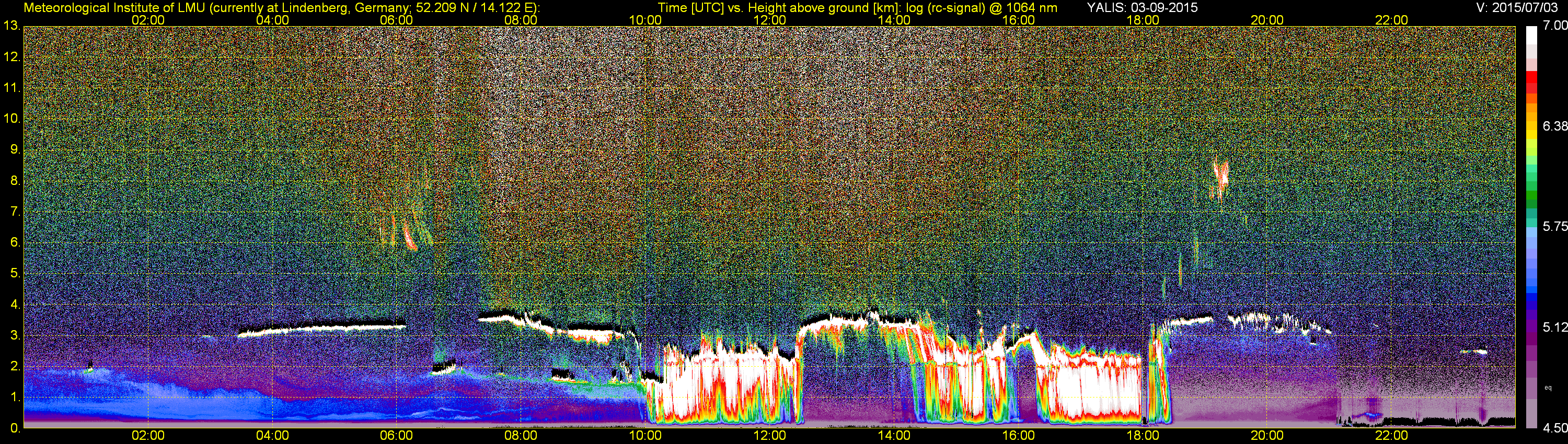Click the 12 km height axis label
Viewport: 1568px width, 444px height.
coord(11,56)
